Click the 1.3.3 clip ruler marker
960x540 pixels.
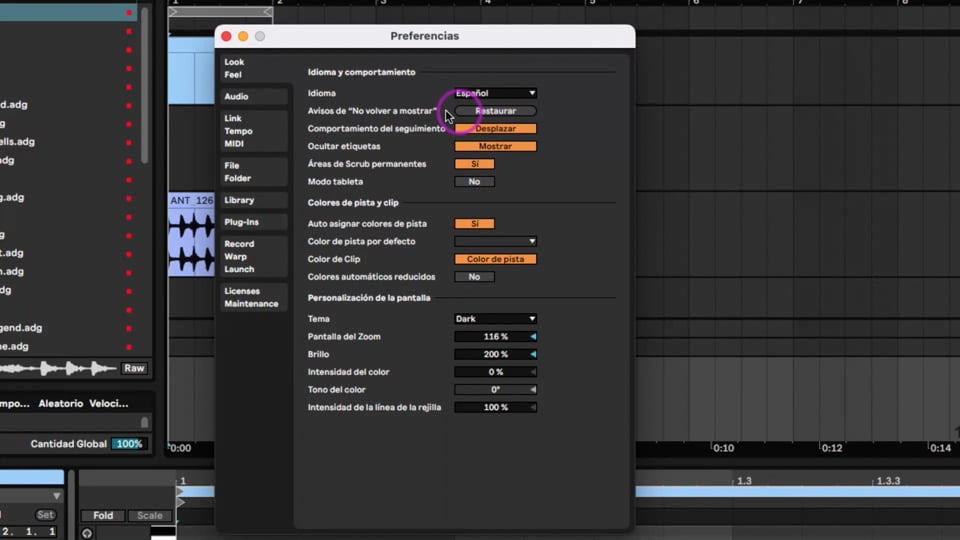click(x=888, y=481)
